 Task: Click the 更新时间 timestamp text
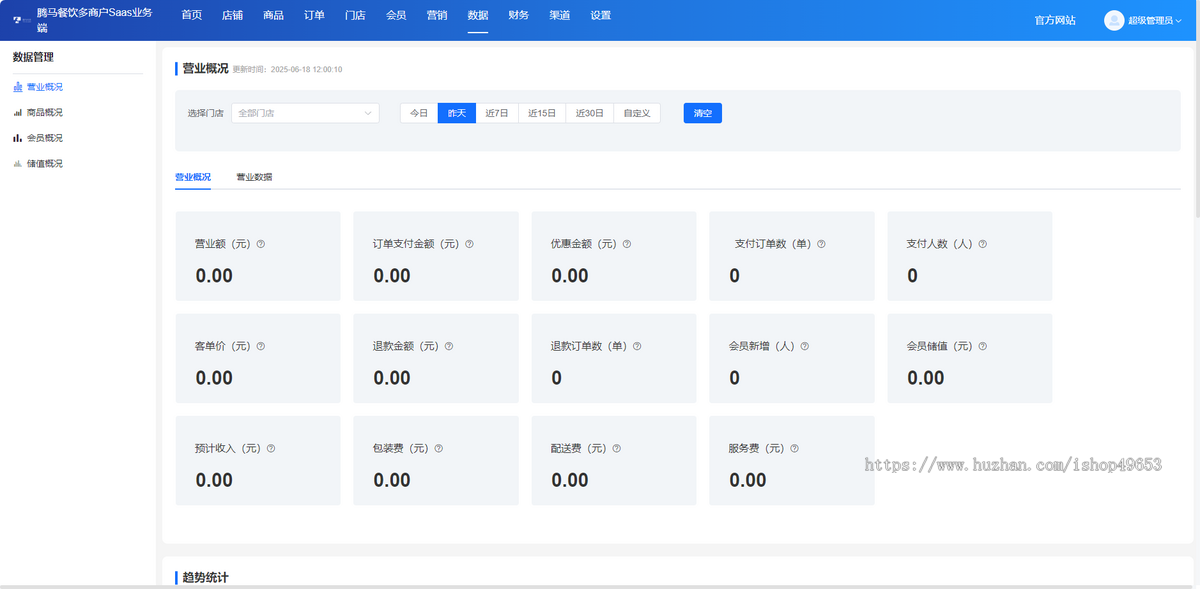[288, 70]
